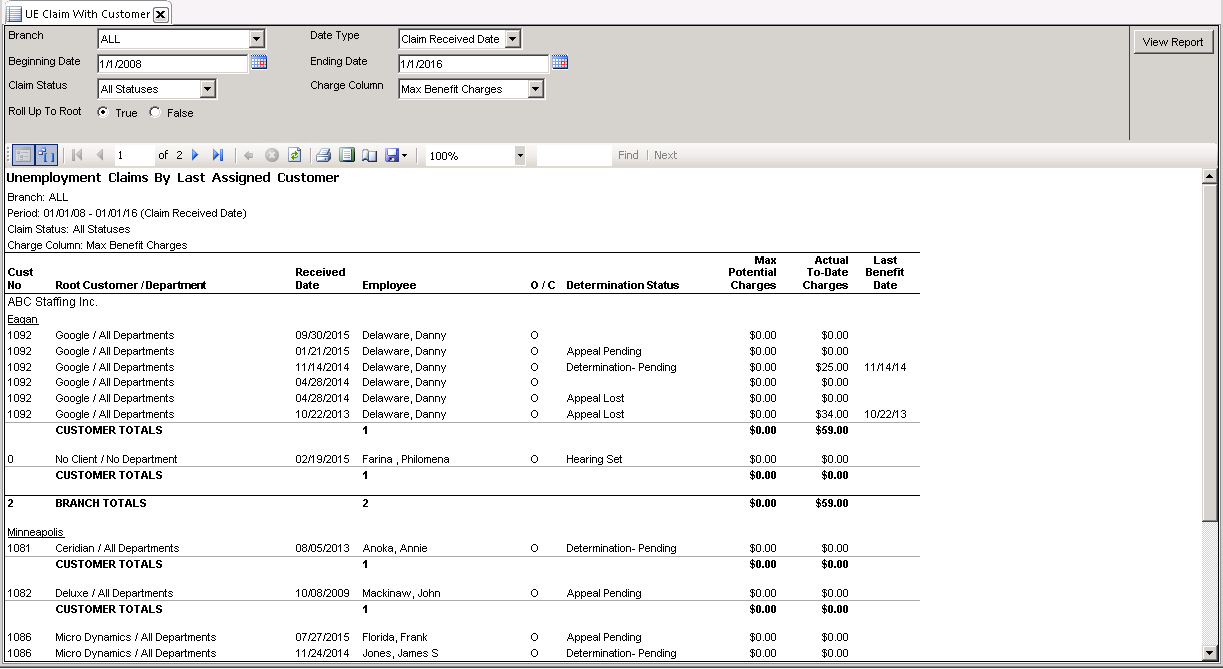Click the Eagan branch heading
Screen dimensions: 1223x669
[22, 319]
